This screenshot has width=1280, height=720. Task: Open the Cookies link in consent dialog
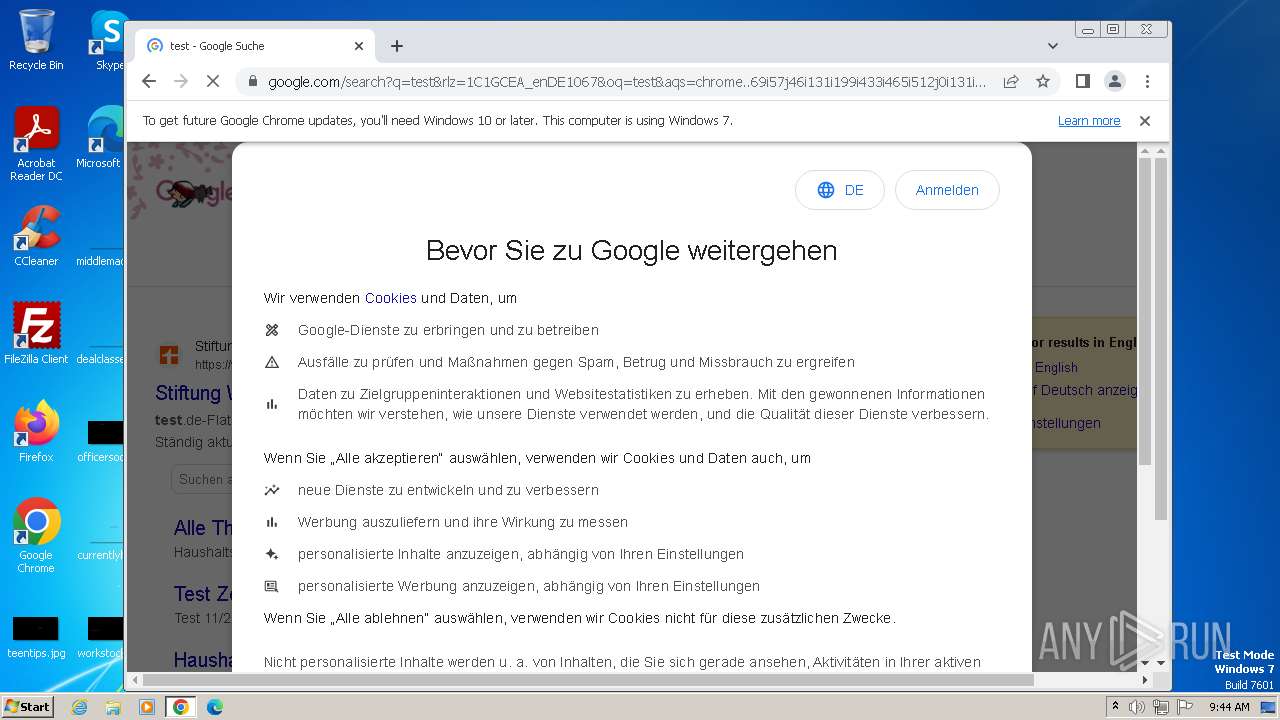(391, 298)
